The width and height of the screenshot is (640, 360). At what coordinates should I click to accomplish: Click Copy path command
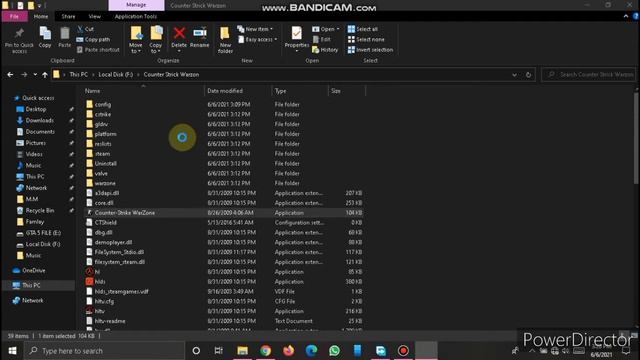point(93,40)
